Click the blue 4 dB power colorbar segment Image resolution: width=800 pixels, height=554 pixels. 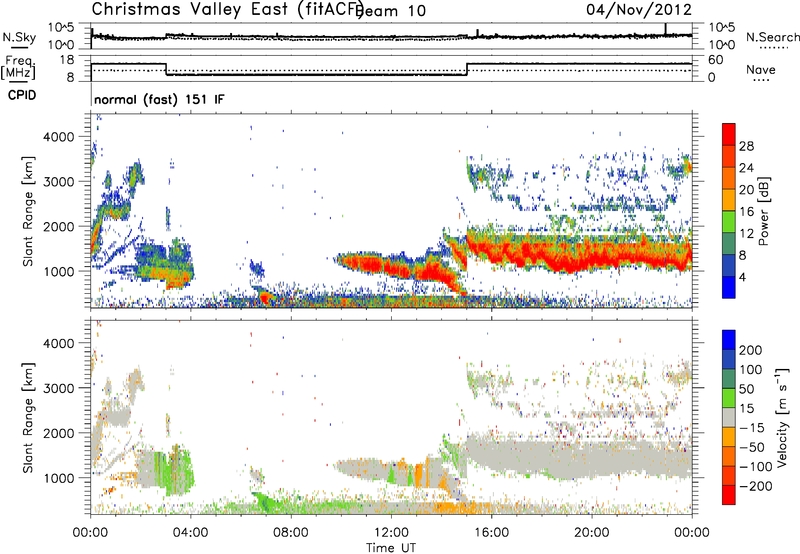point(729,287)
